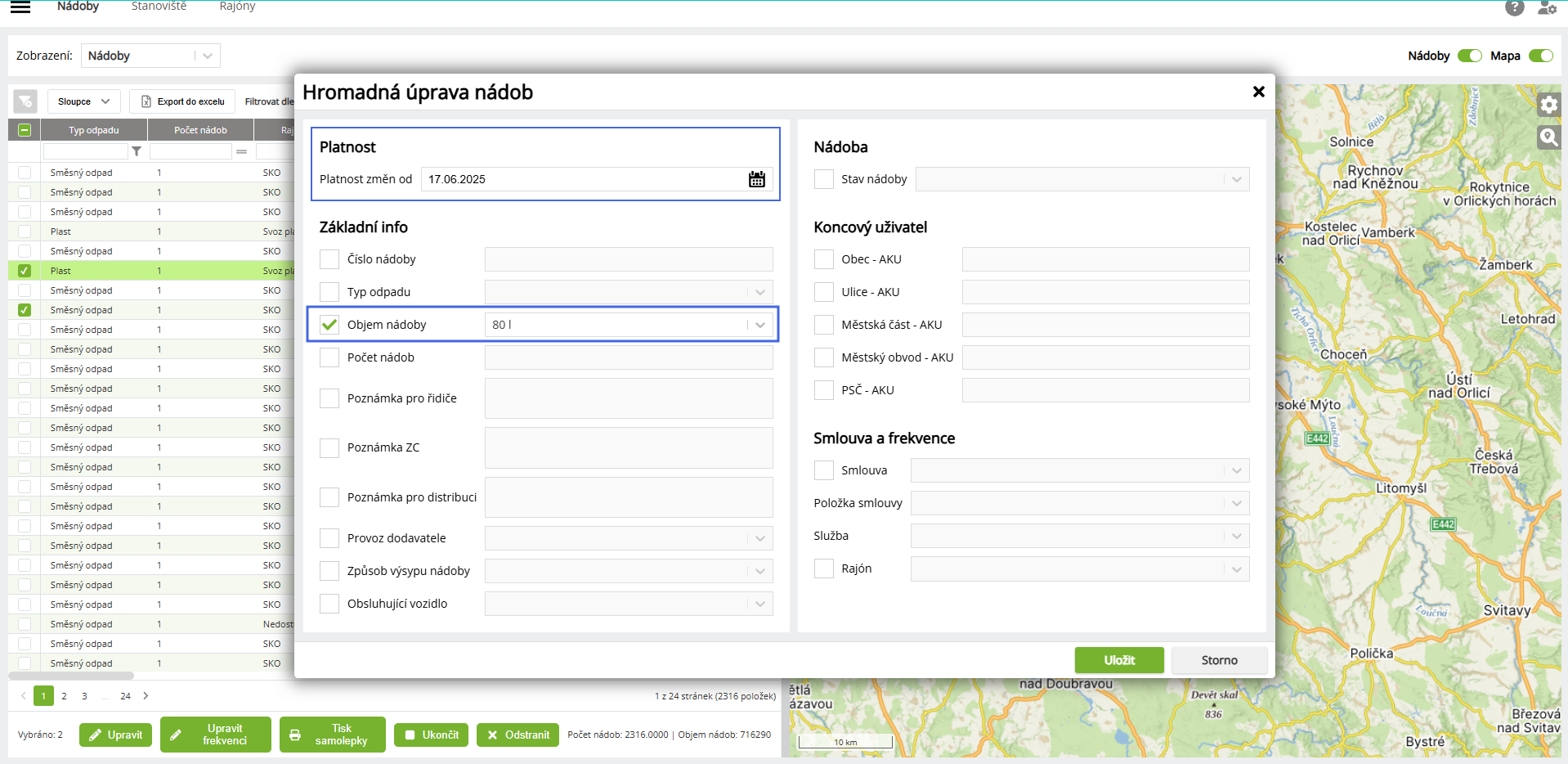Click the map search magnifier icon
Image resolution: width=1568 pixels, height=764 pixels.
pos(1548,137)
